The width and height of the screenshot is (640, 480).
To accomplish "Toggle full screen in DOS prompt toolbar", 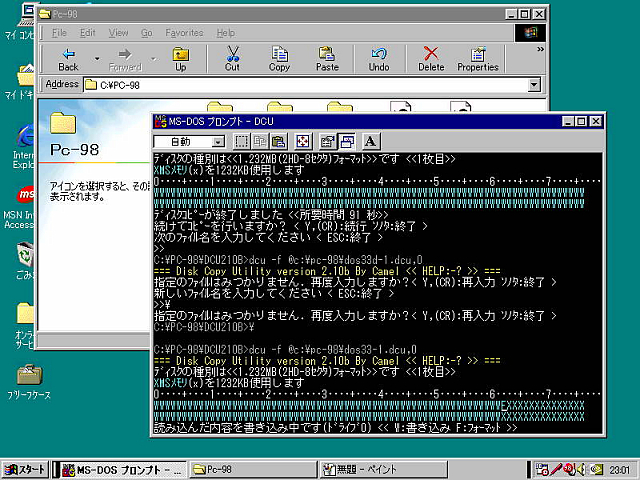I will click(302, 142).
